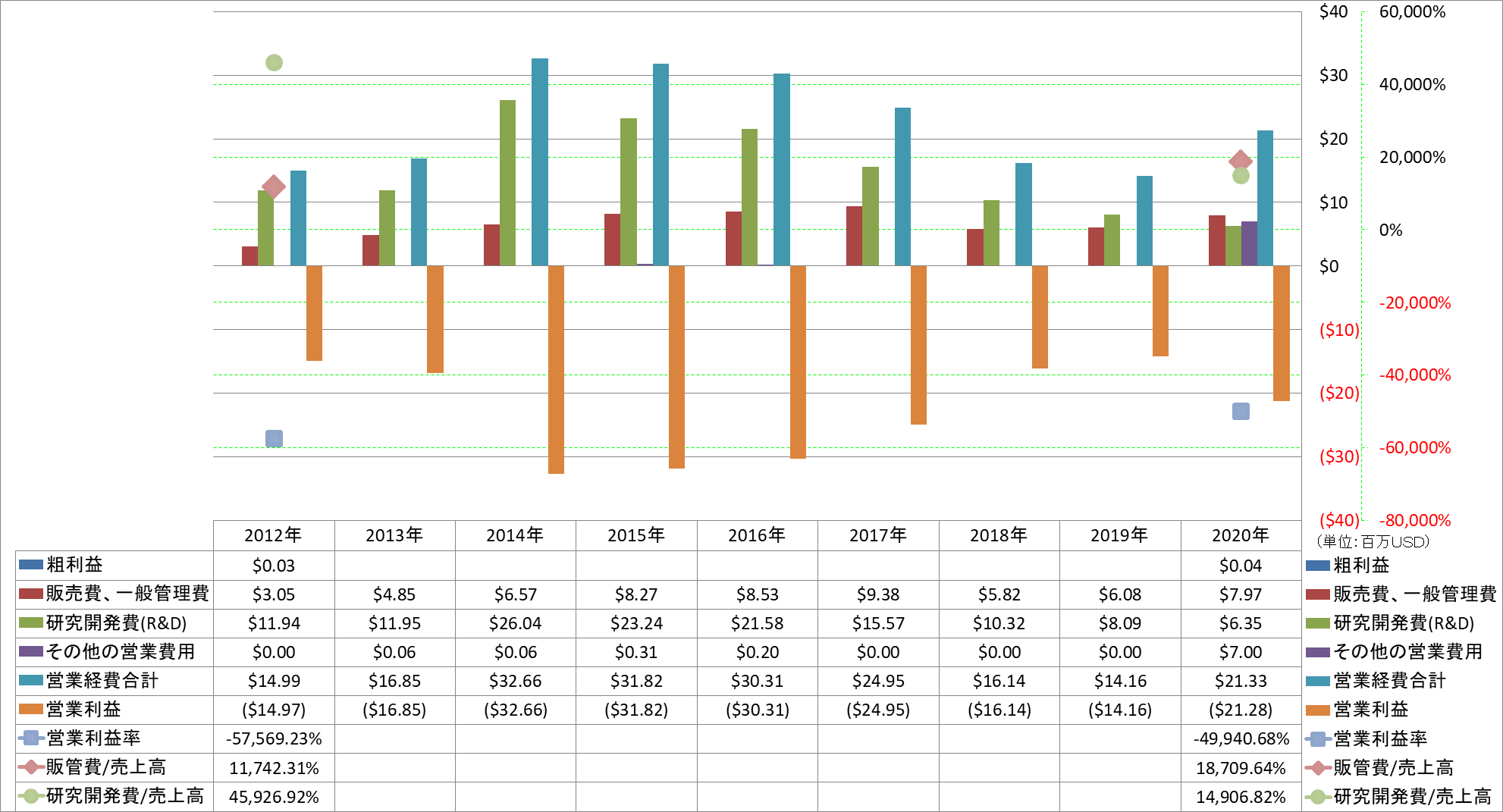The image size is (1503, 812).
Task: Click the 2012 green circle R&D ratio marker
Action: [275, 63]
